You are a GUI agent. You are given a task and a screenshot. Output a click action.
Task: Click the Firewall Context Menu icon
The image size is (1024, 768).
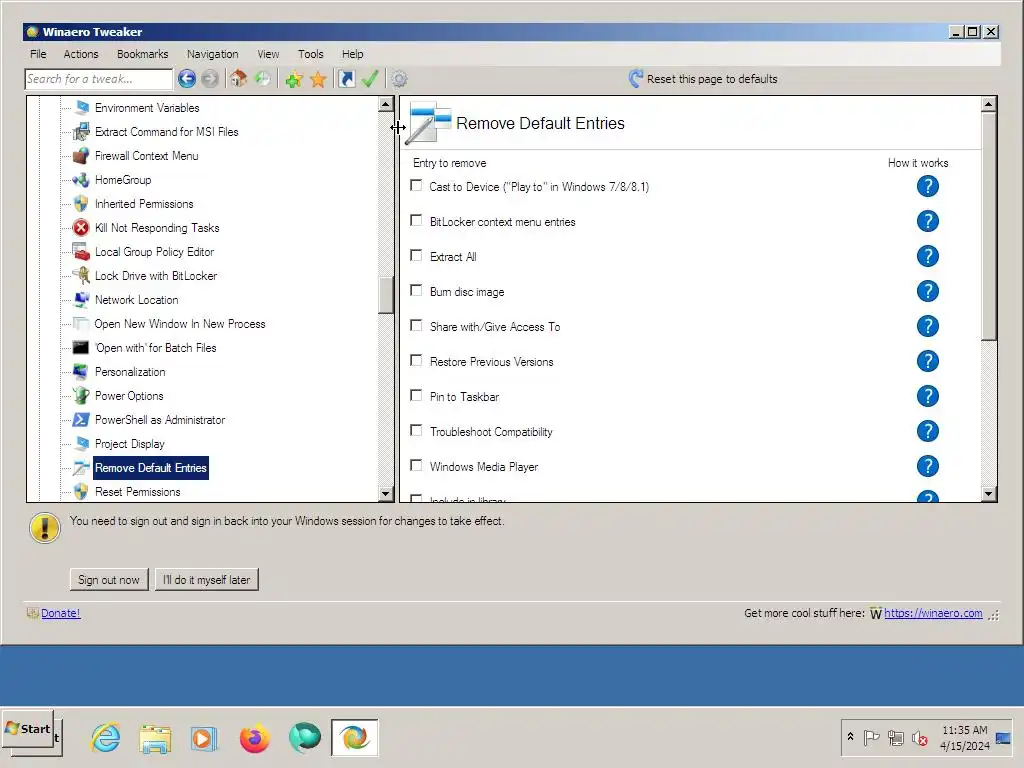(81, 155)
